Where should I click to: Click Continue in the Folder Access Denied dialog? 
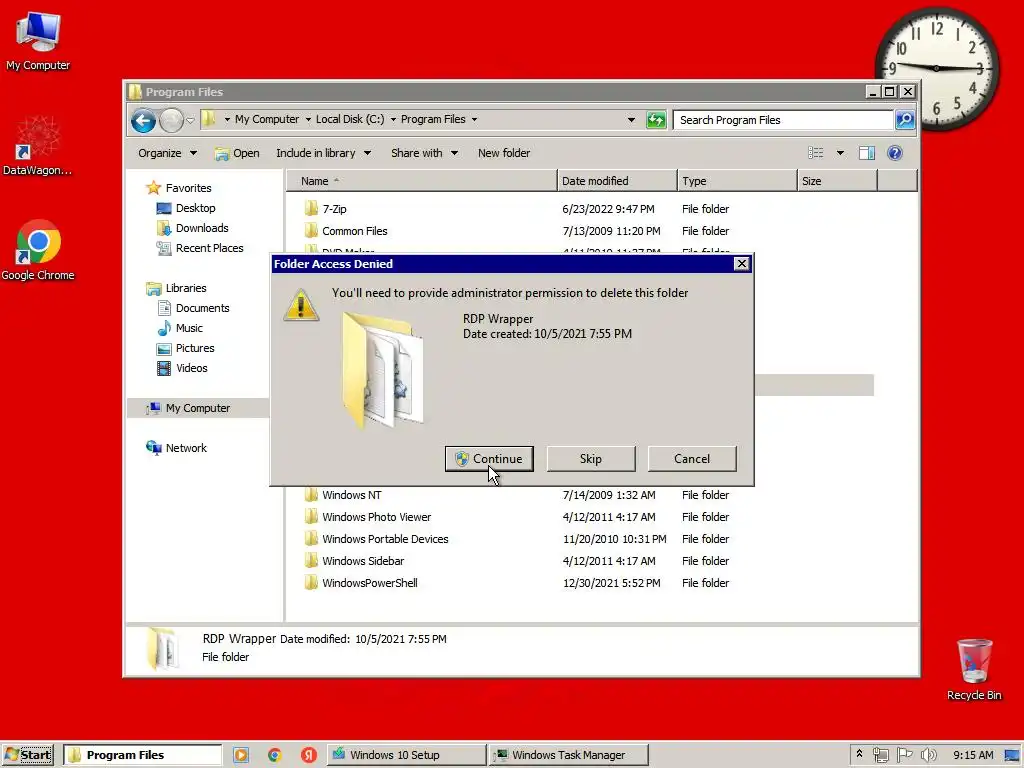tap(488, 458)
